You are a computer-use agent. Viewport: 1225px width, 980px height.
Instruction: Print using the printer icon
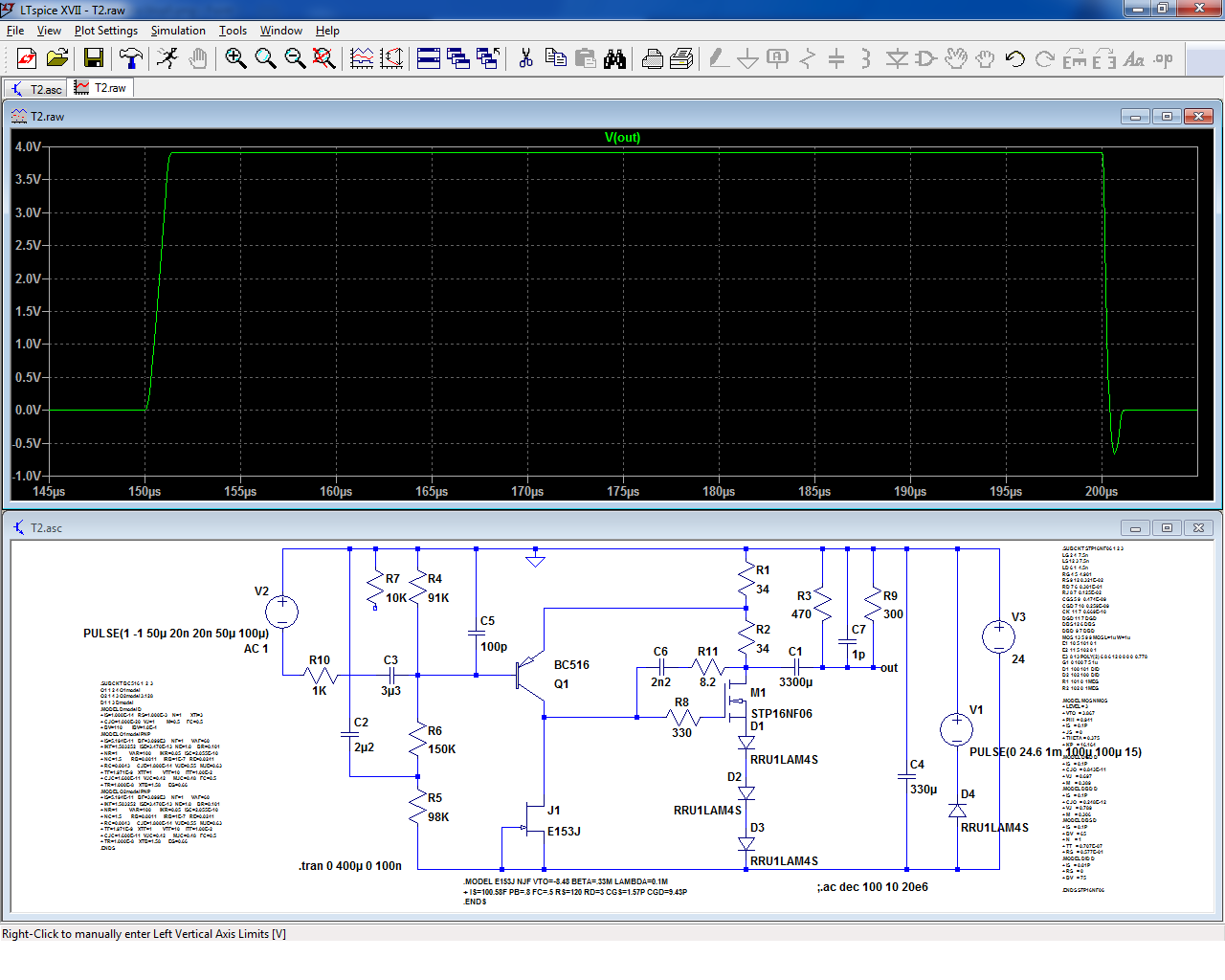point(653,59)
